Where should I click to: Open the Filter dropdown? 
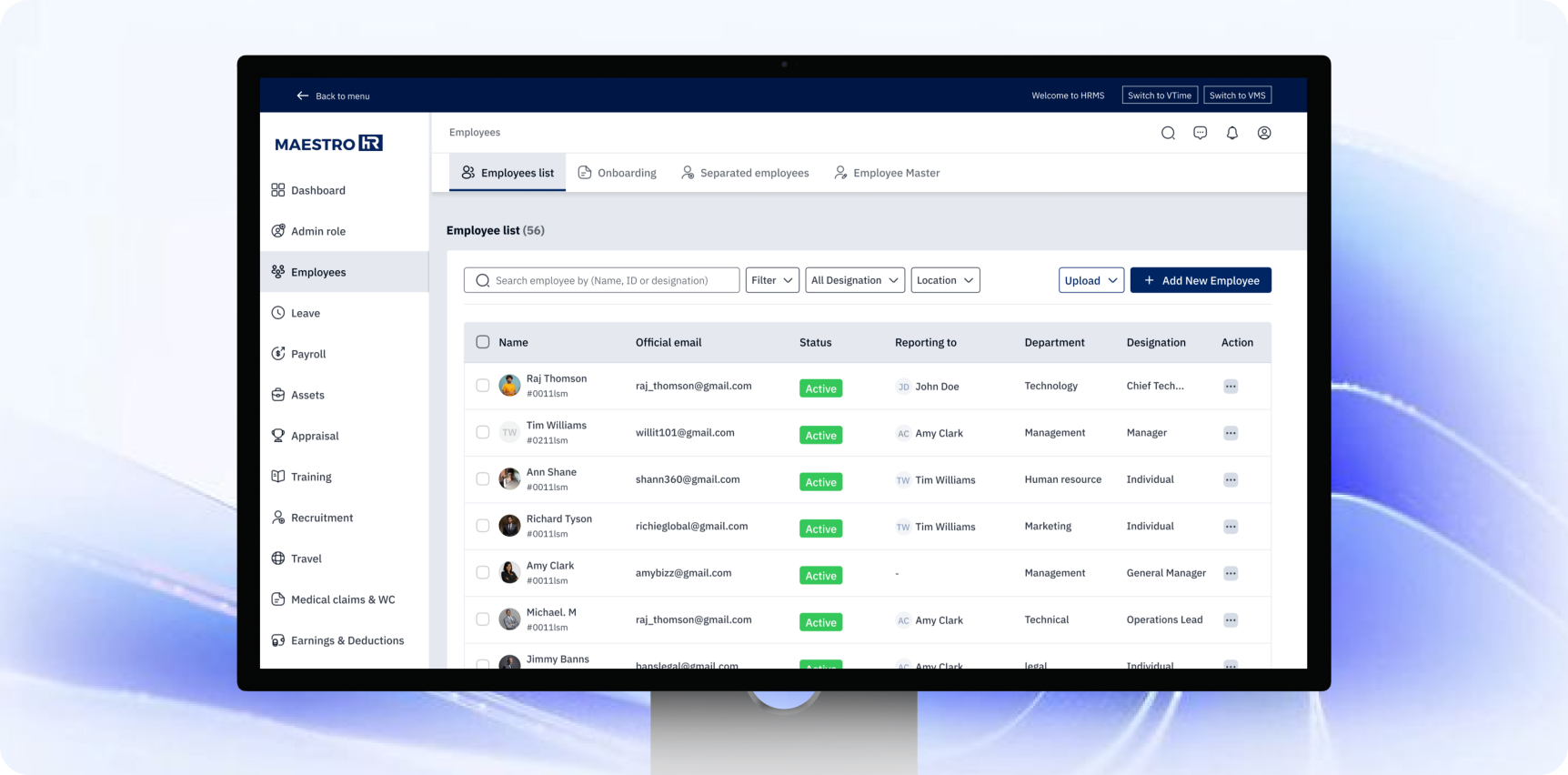point(772,280)
